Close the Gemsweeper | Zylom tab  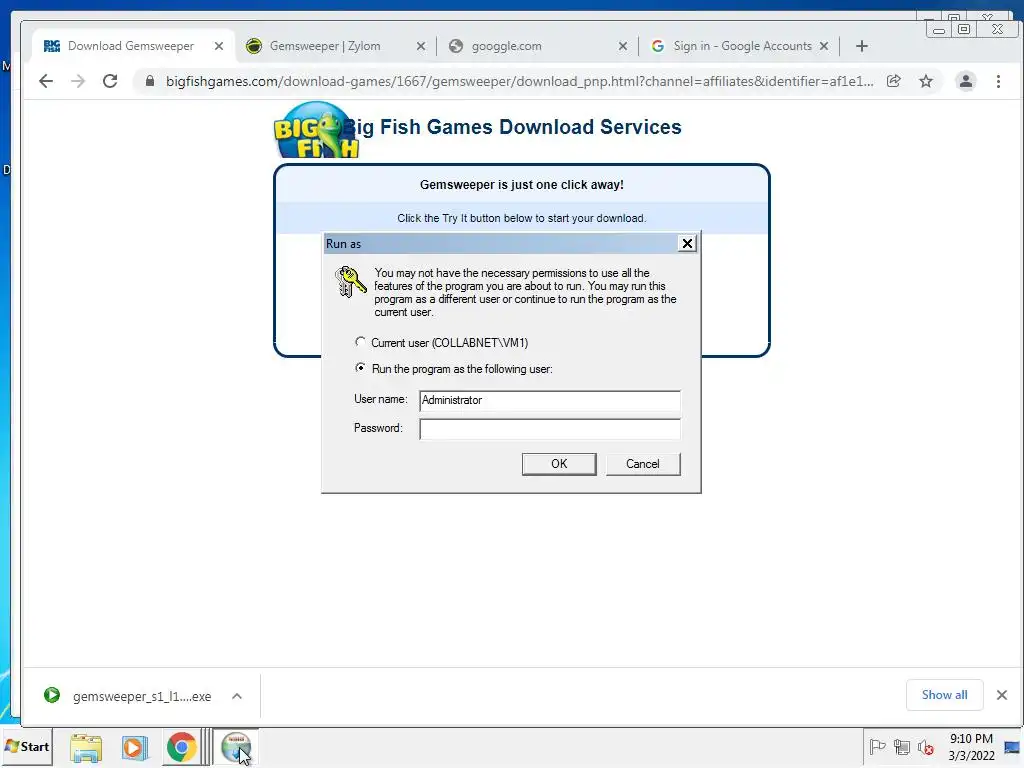pos(421,46)
